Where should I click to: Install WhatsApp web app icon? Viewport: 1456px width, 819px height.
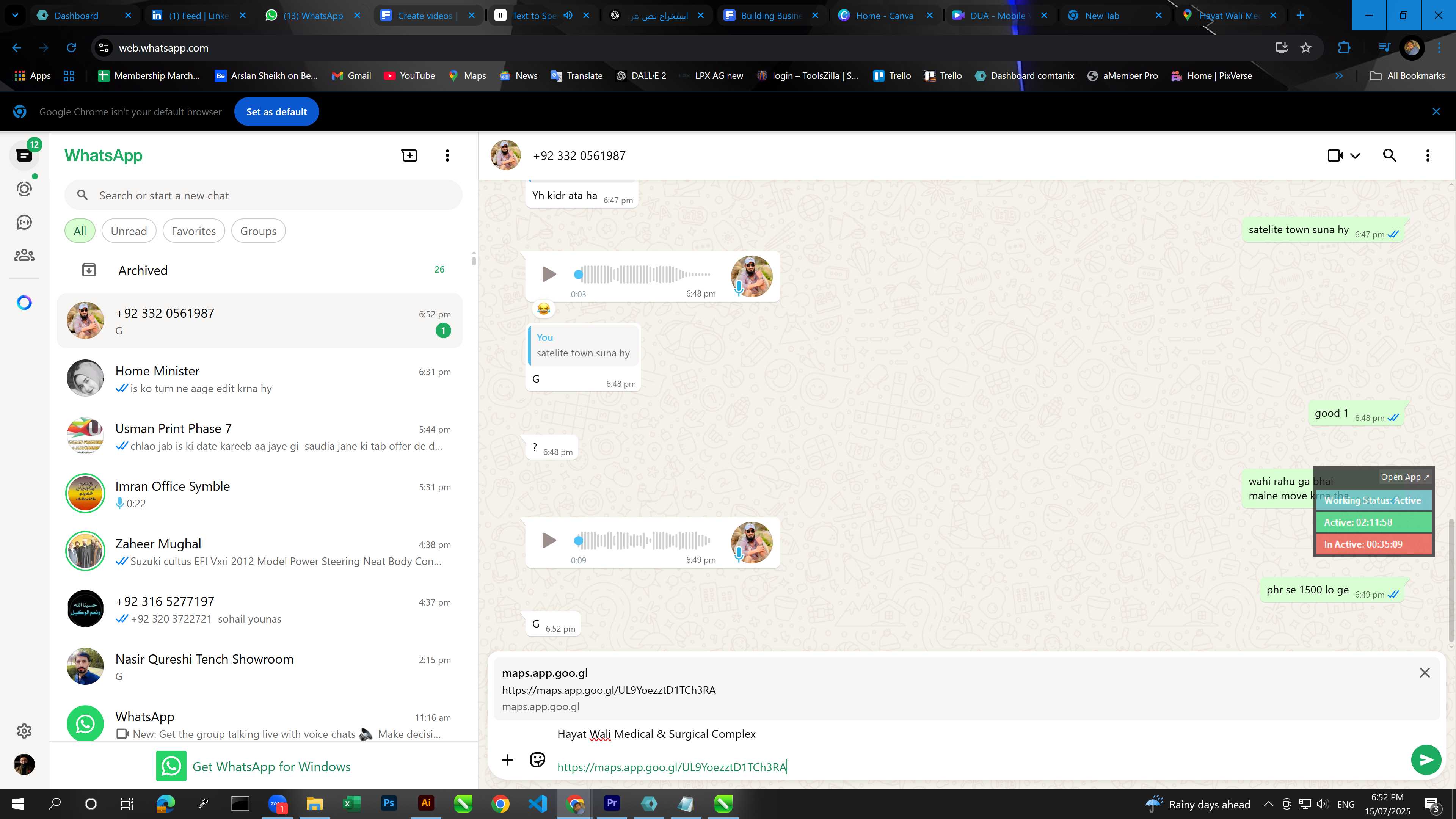click(x=1281, y=48)
